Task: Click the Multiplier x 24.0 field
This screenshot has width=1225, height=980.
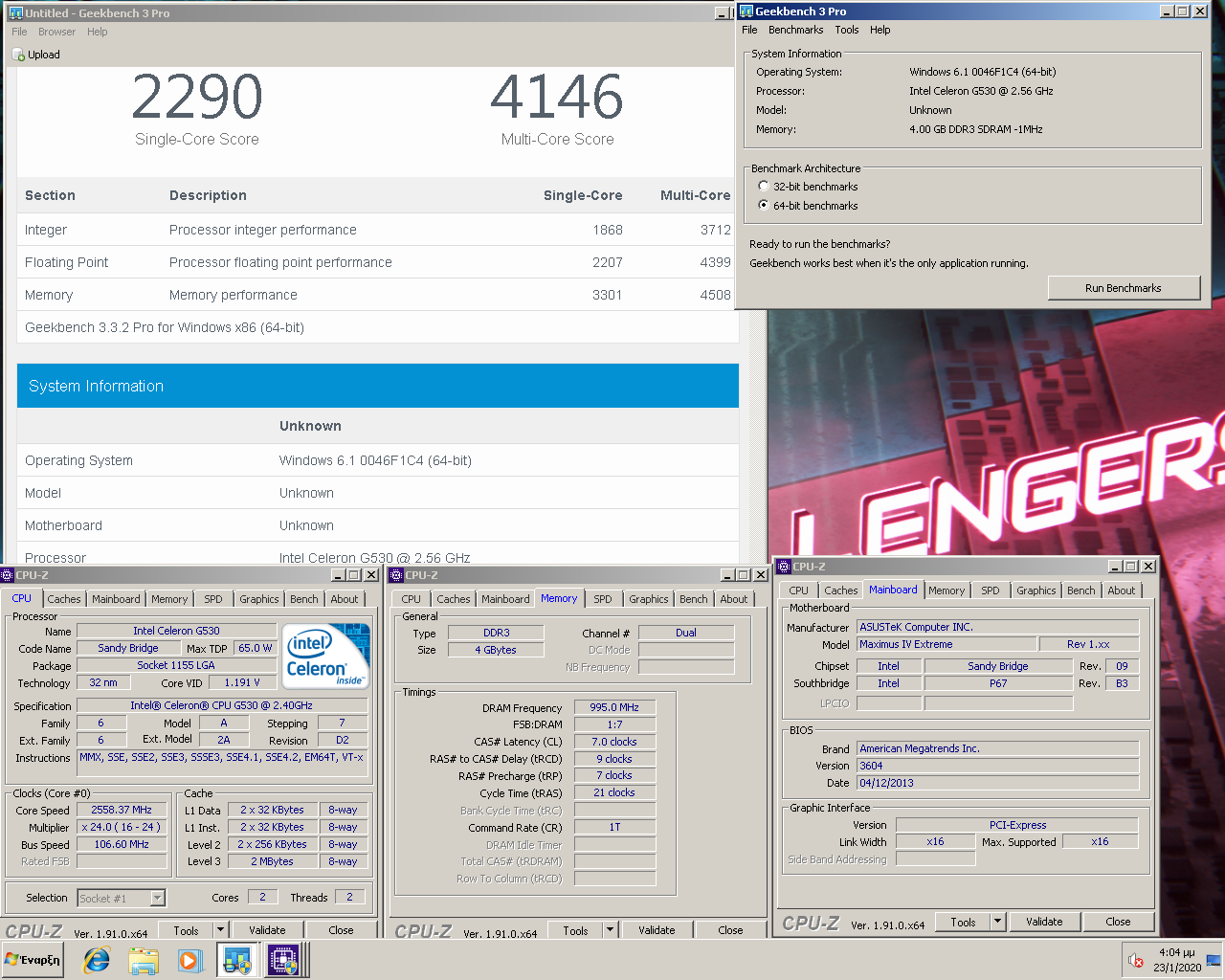Action: coord(122,827)
